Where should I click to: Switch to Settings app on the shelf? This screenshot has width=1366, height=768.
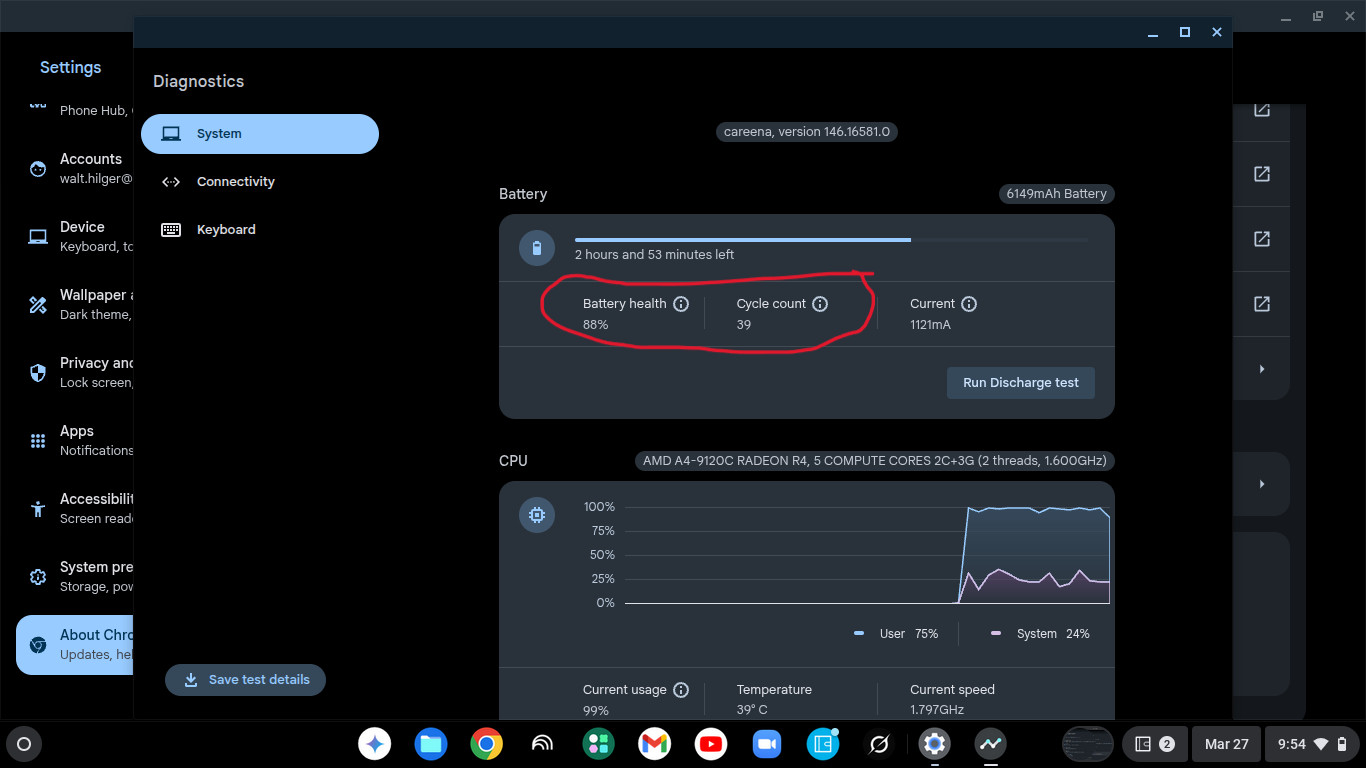point(935,744)
